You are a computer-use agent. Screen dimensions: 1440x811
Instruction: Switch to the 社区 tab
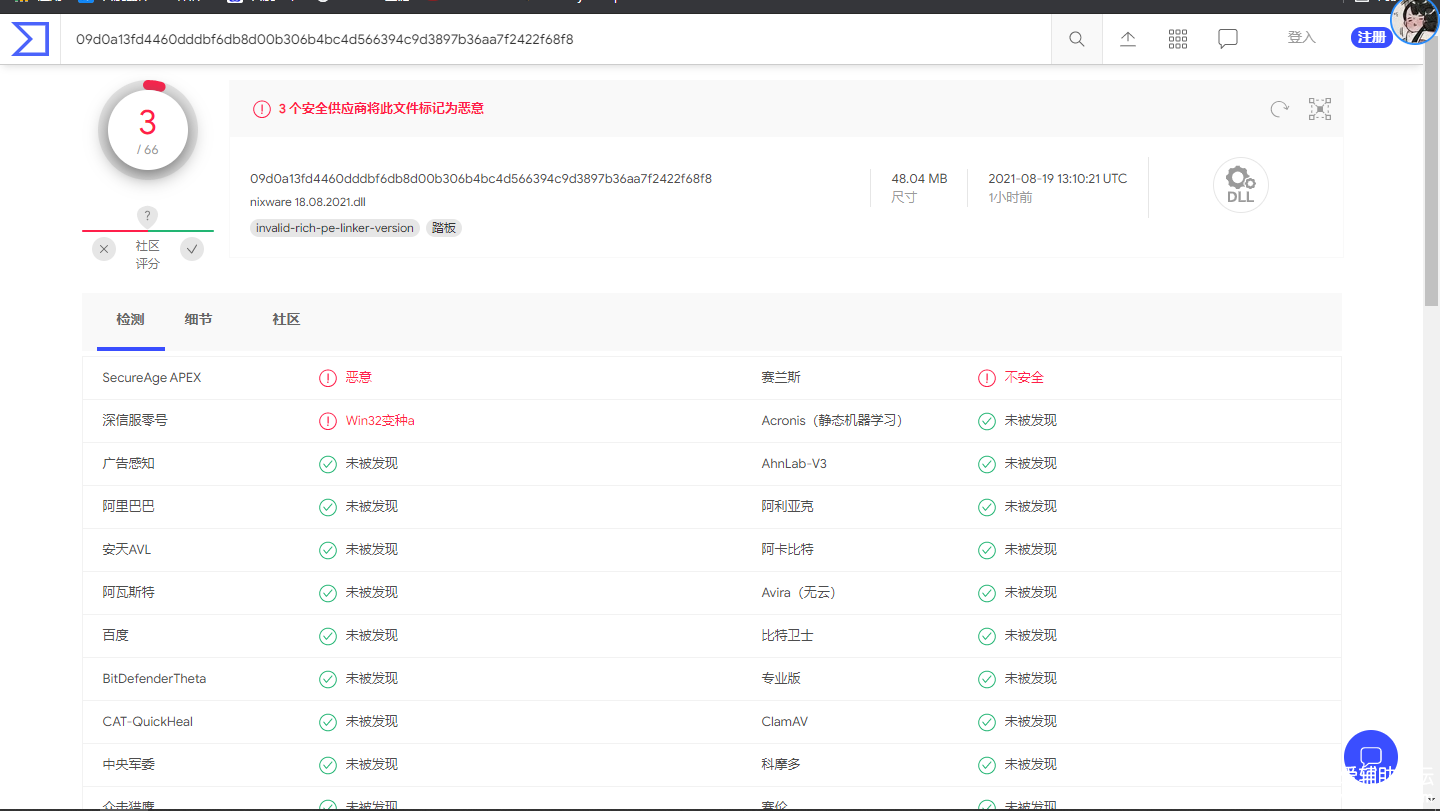[286, 320]
